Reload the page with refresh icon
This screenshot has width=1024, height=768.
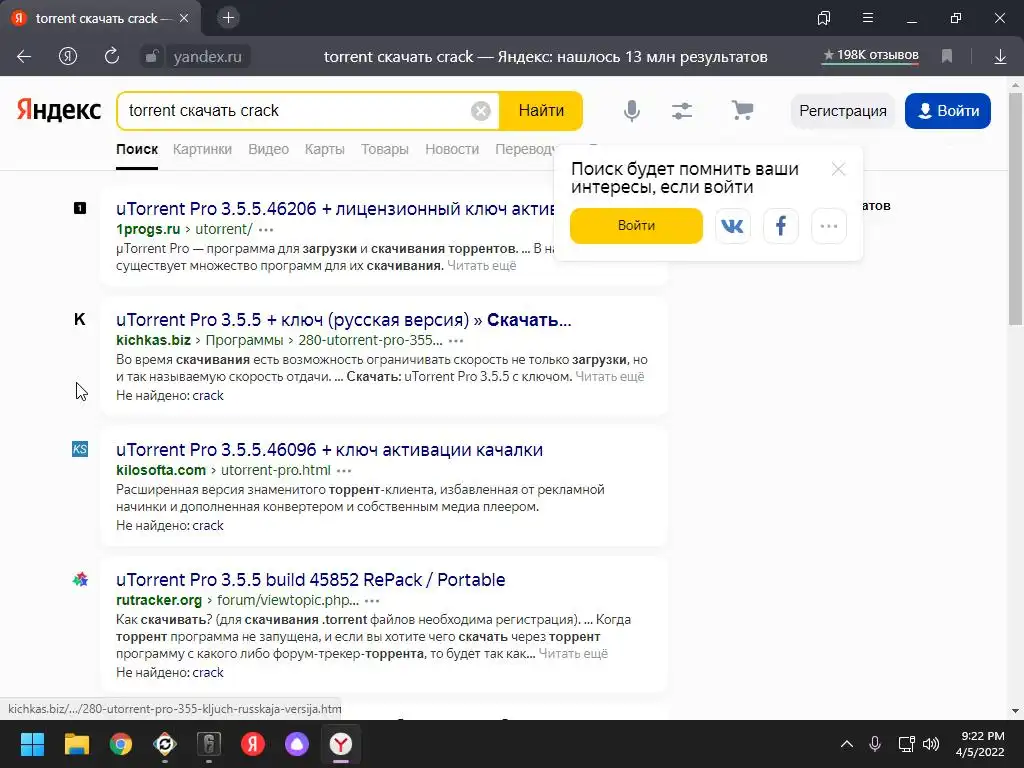tap(112, 56)
